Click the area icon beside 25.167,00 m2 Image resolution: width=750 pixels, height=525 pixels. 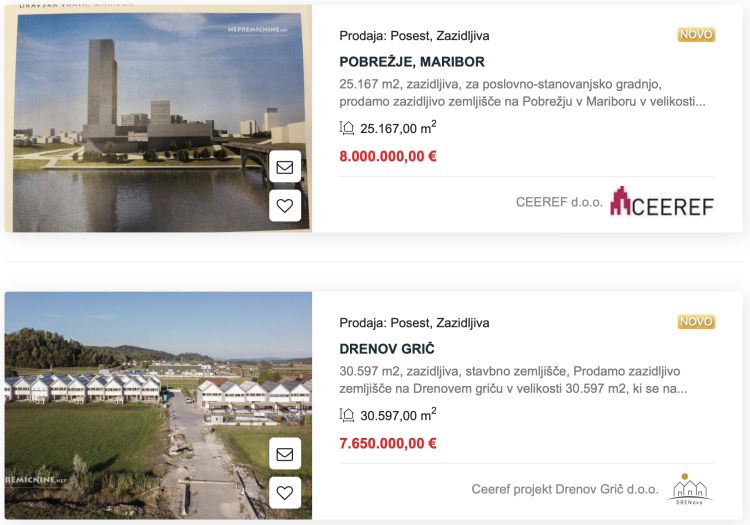[347, 128]
